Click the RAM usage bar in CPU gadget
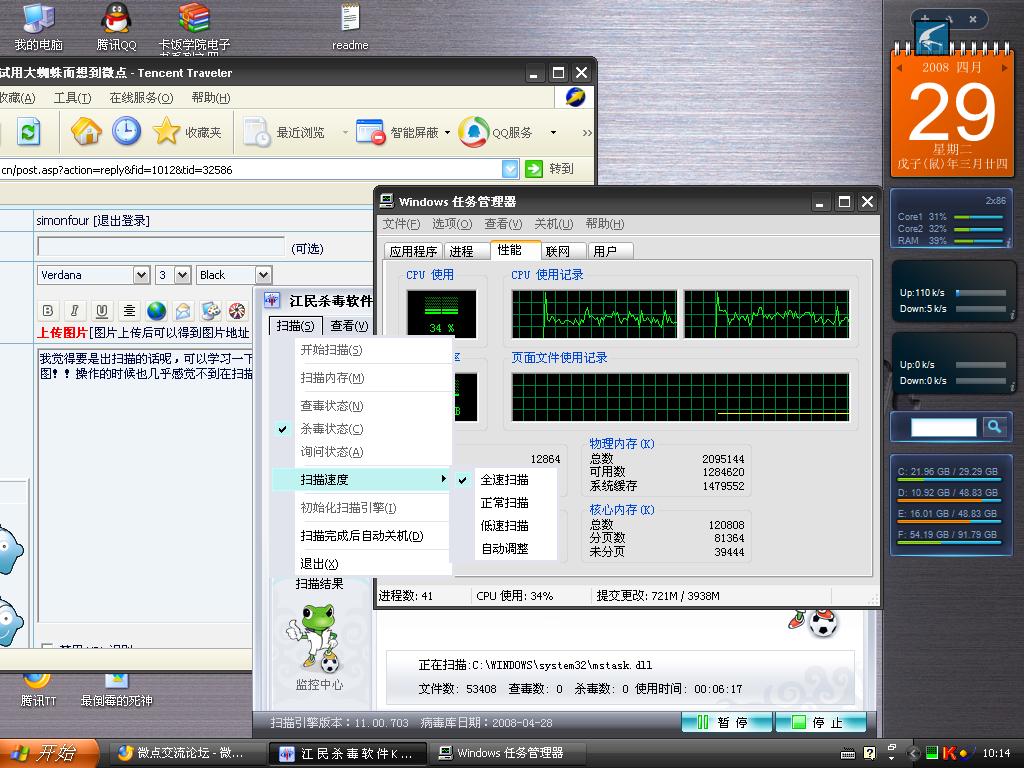The image size is (1024, 768). 978,241
